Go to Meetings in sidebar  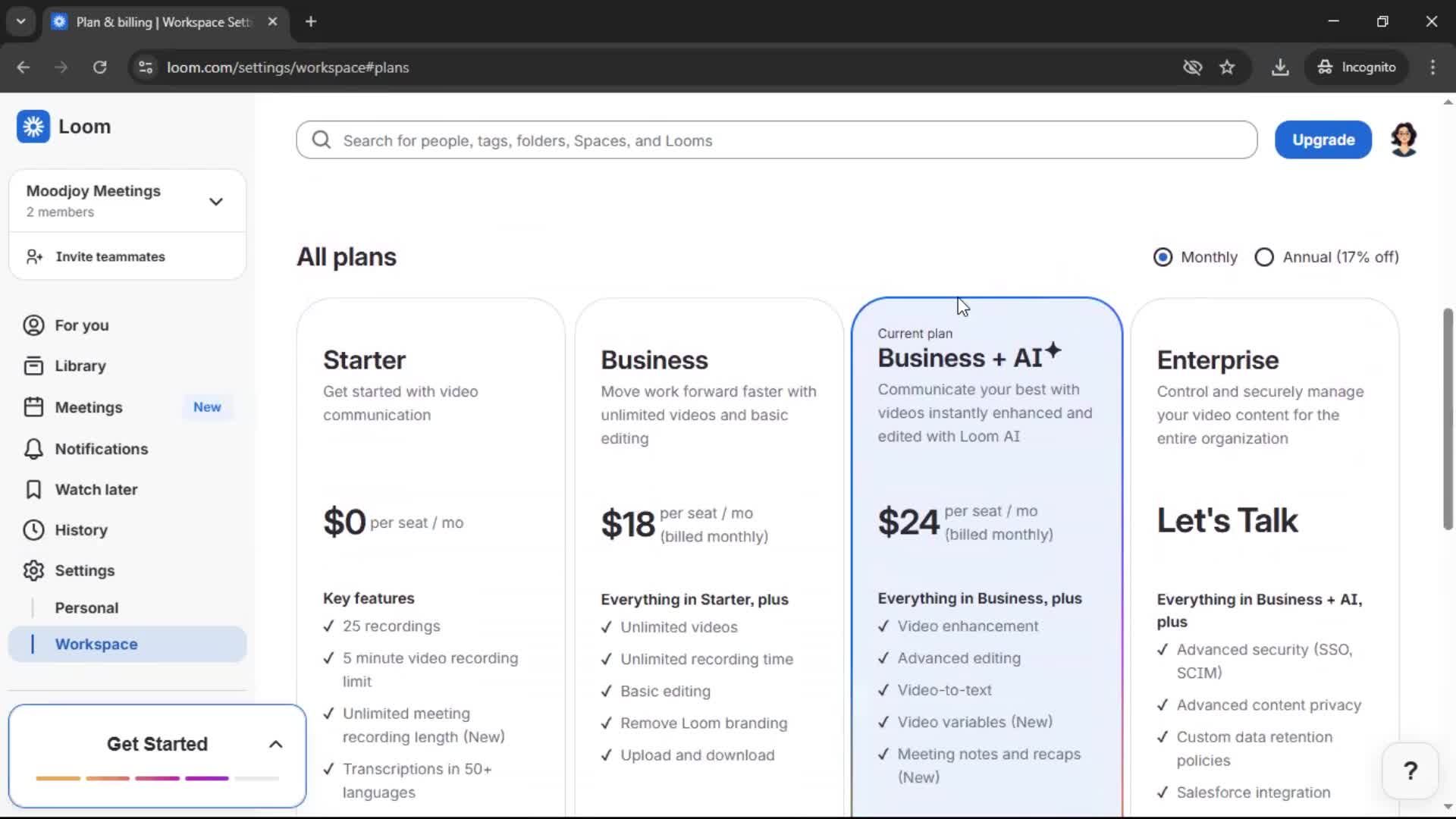88,407
